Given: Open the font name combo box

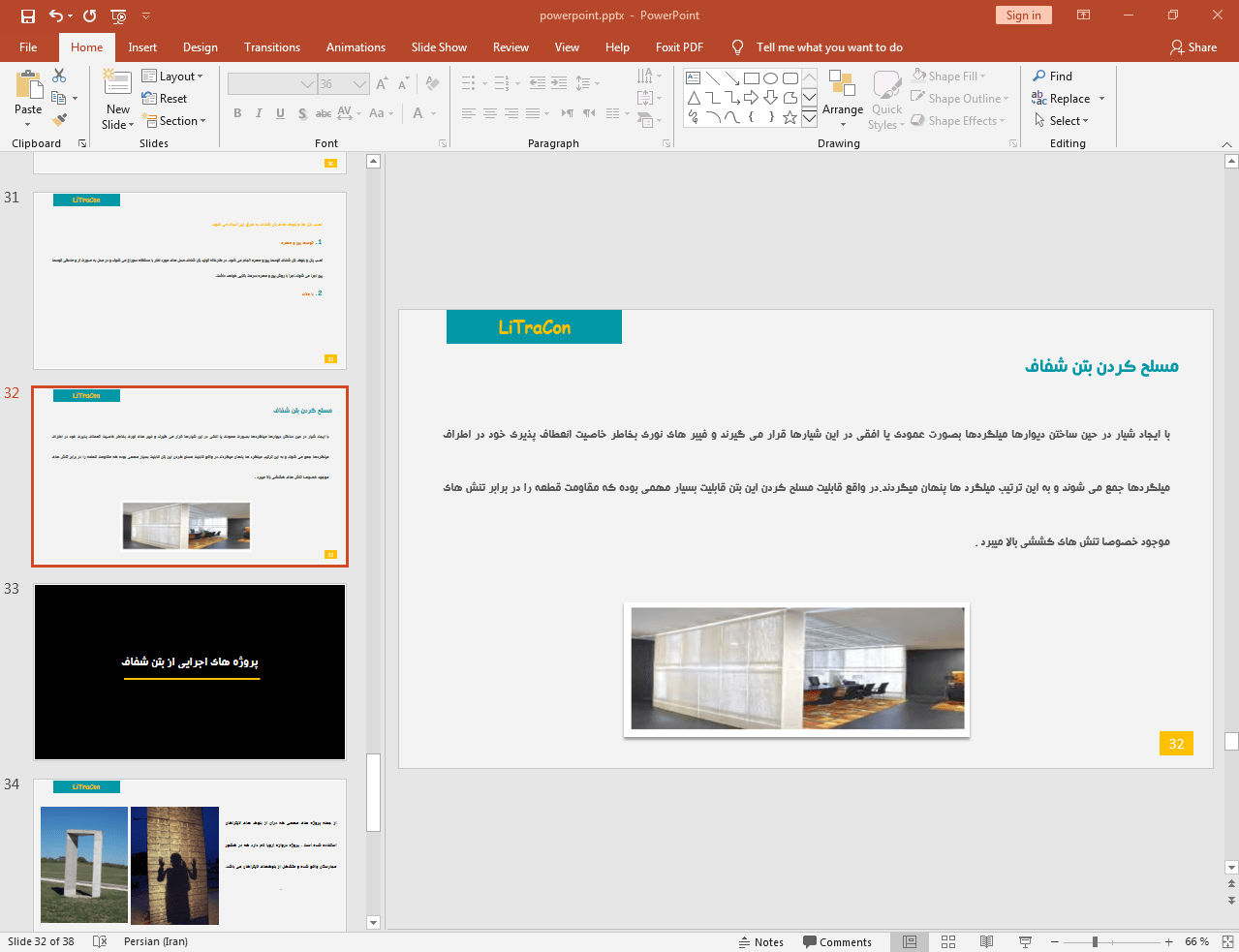Looking at the screenshot, I should [272, 84].
